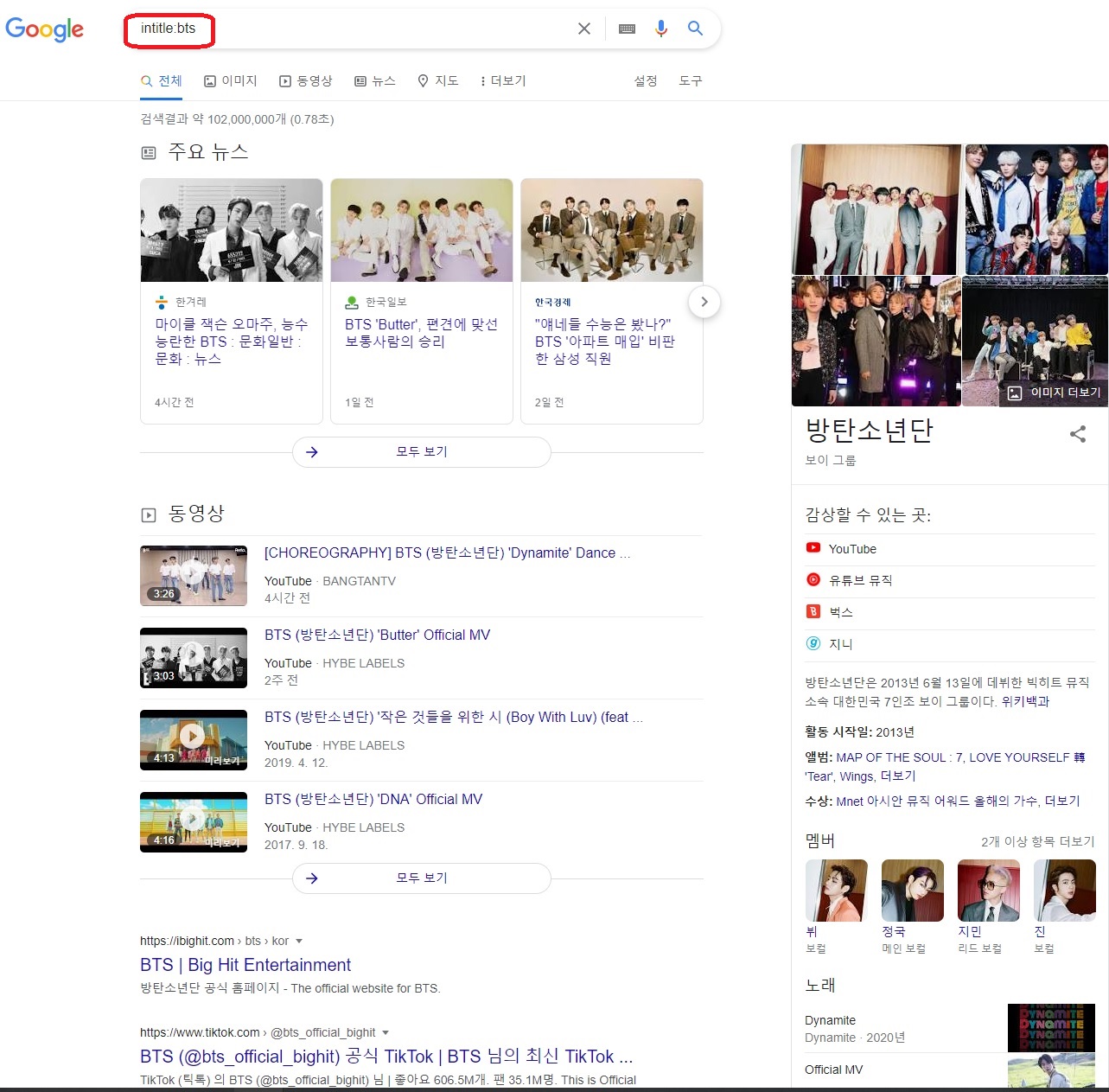This screenshot has width=1109, height=1092.
Task: Switch to the 지도 tab
Action: [x=437, y=80]
